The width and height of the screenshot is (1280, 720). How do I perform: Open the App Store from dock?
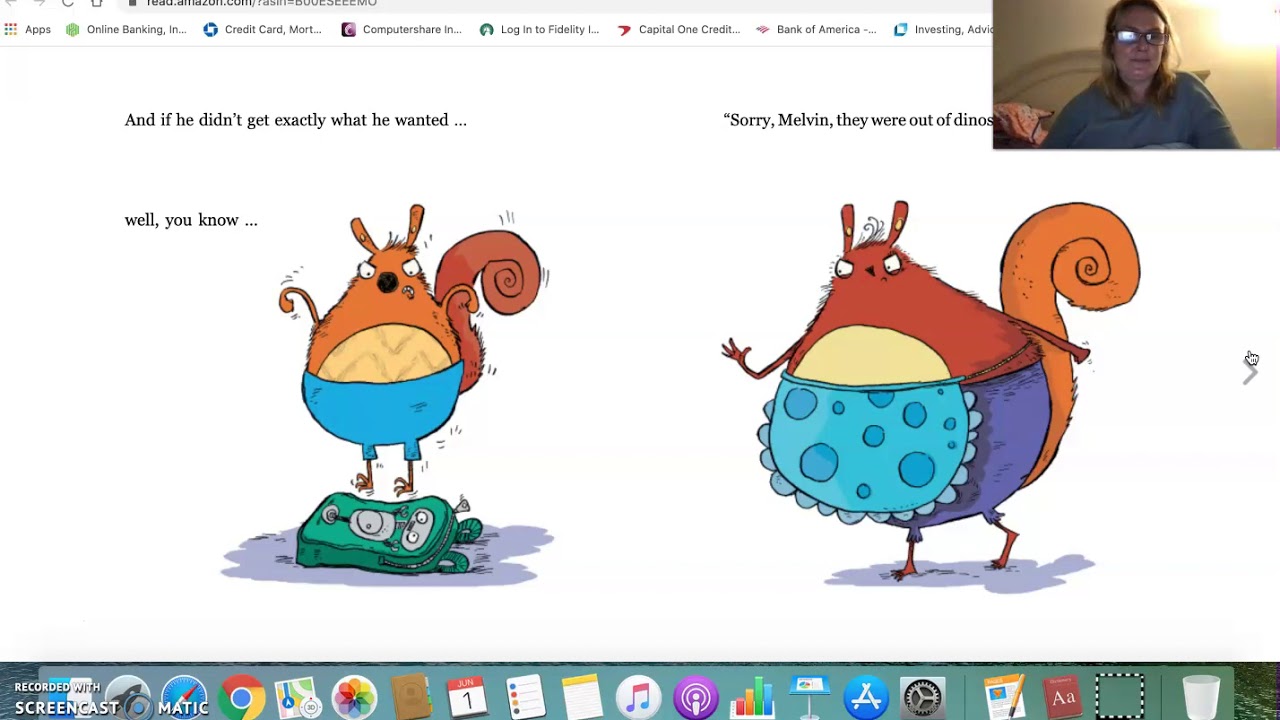[x=866, y=698]
